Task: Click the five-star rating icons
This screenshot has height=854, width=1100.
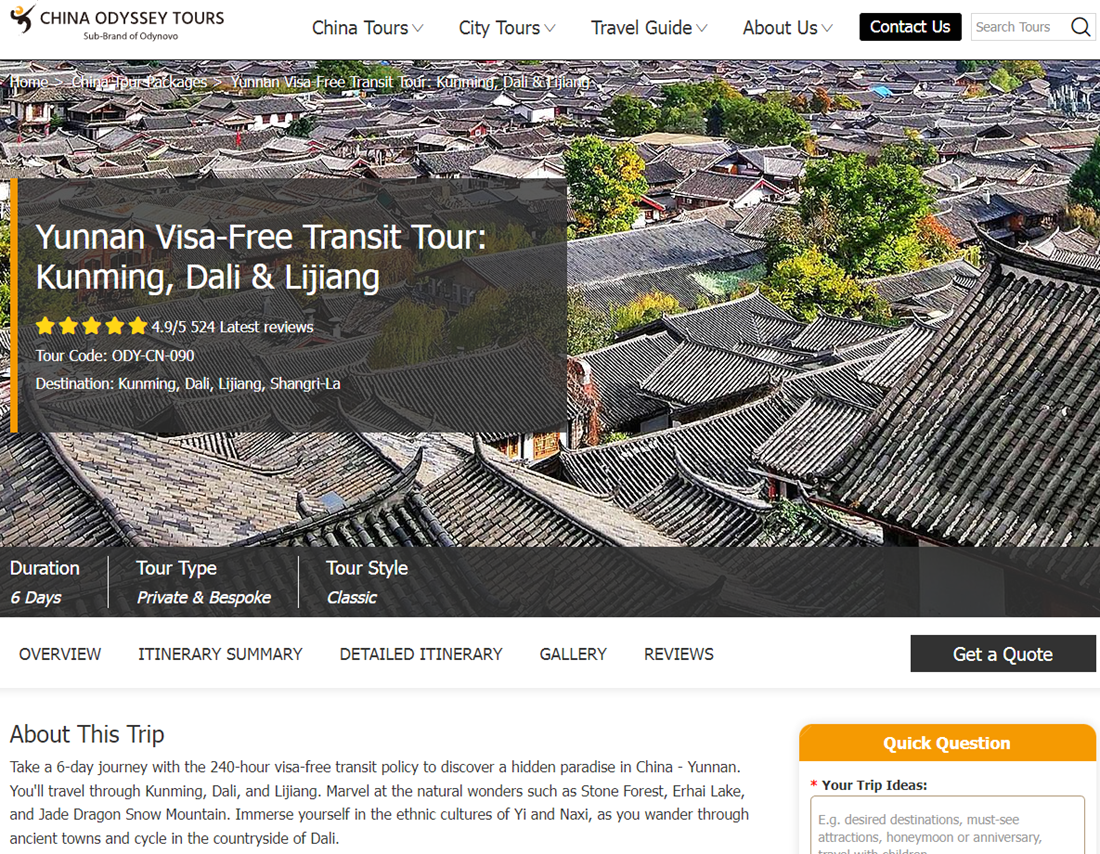Action: [x=91, y=326]
